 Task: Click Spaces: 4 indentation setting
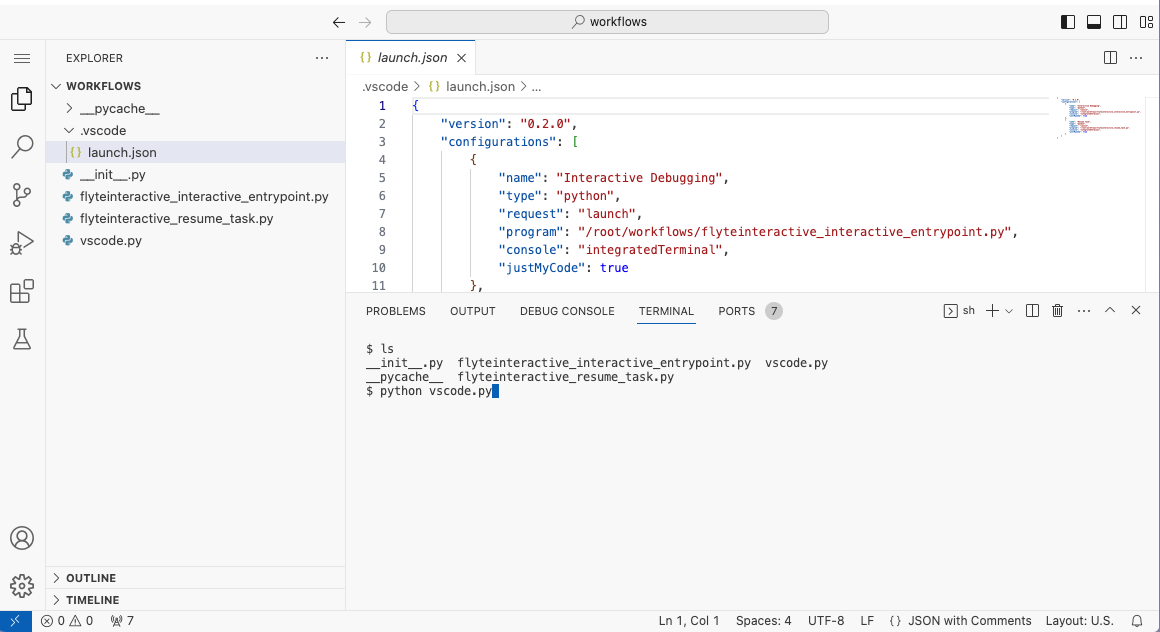[x=763, y=621]
